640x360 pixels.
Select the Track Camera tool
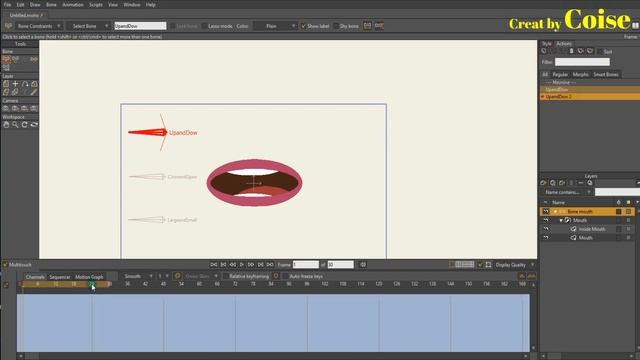pos(6,108)
